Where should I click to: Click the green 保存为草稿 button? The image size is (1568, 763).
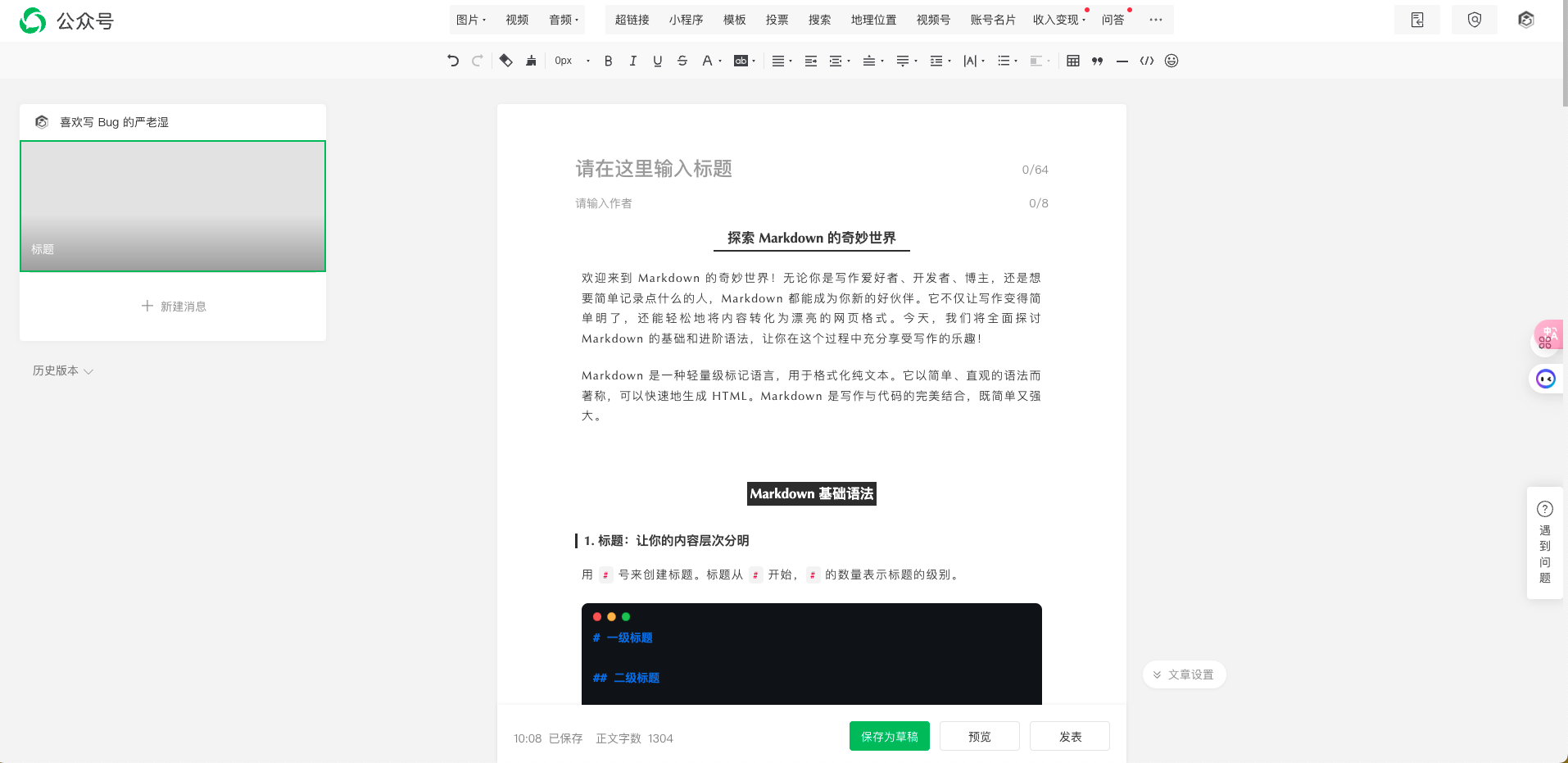coord(889,736)
